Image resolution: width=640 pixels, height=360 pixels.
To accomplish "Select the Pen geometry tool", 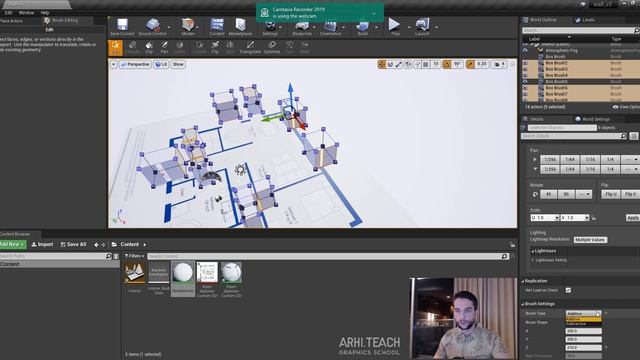I will point(164,48).
